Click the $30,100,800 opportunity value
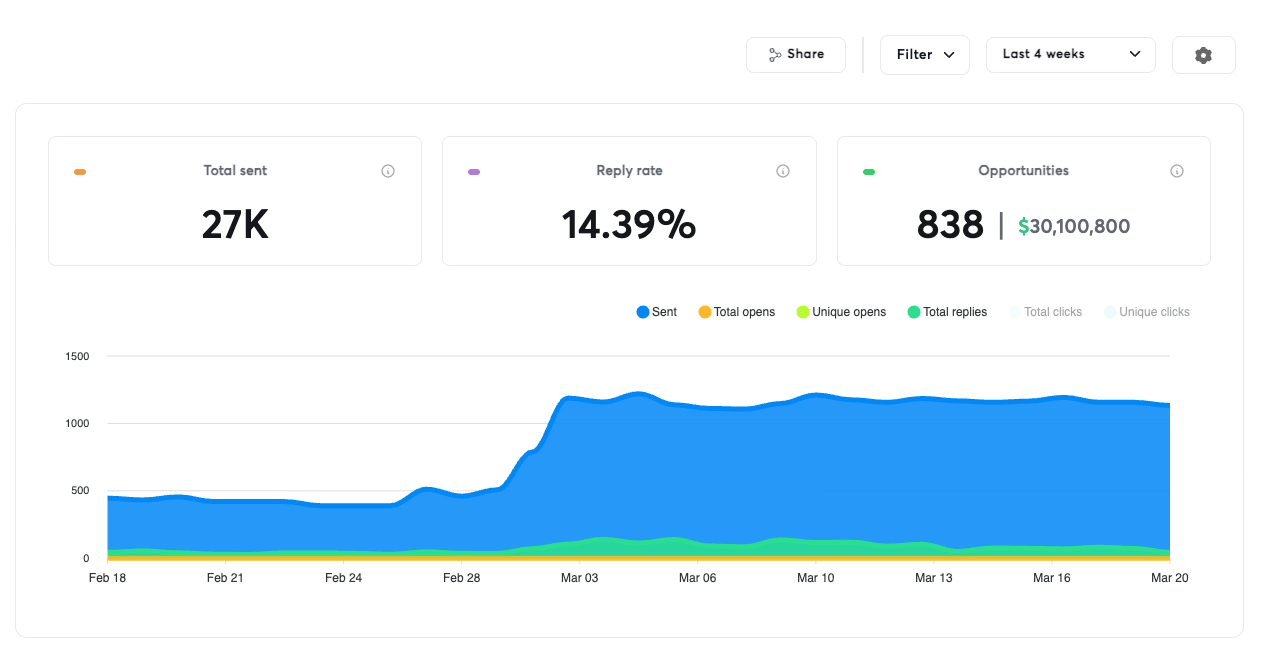 [1074, 226]
